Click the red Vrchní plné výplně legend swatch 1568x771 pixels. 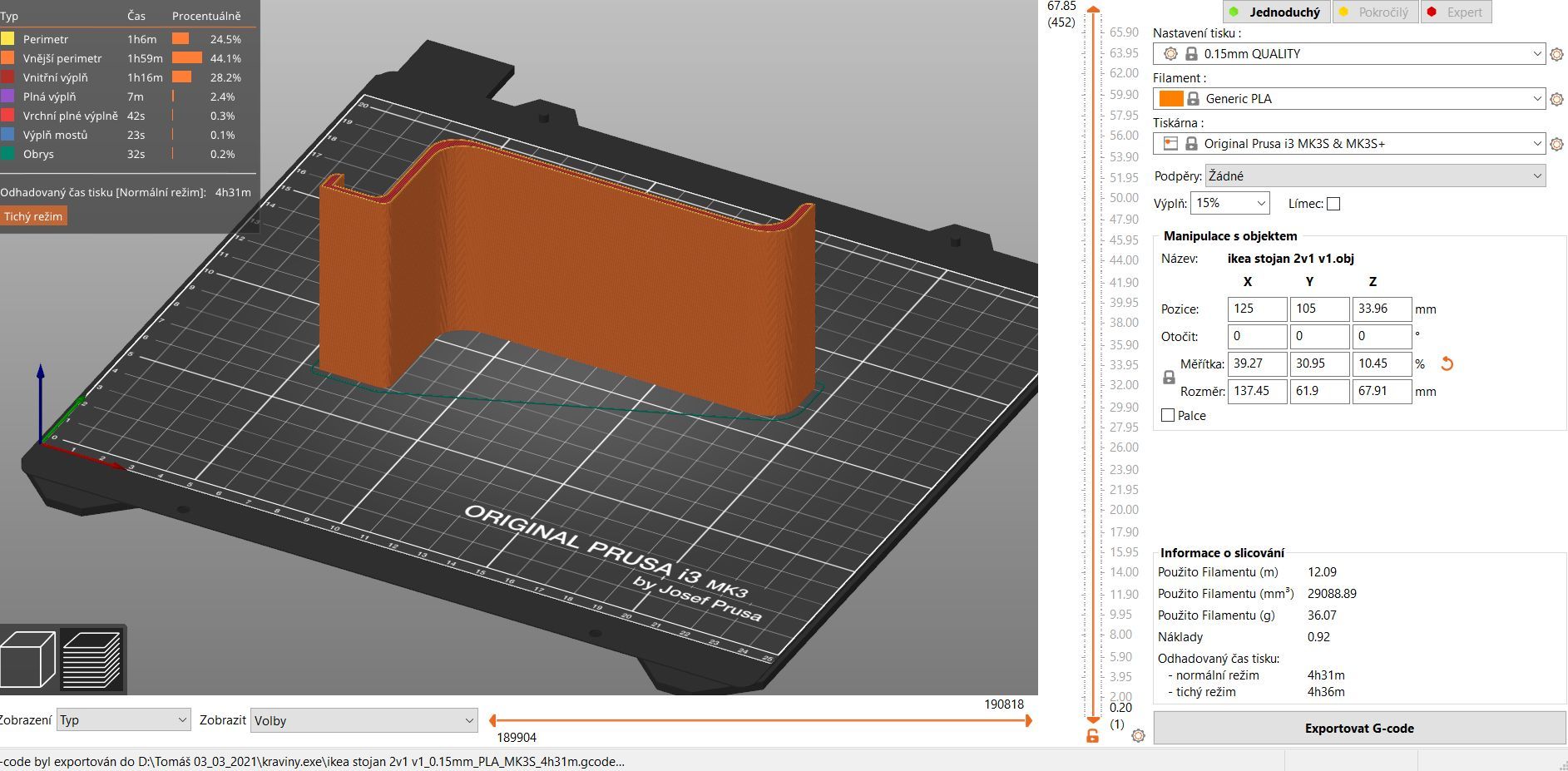point(7,115)
